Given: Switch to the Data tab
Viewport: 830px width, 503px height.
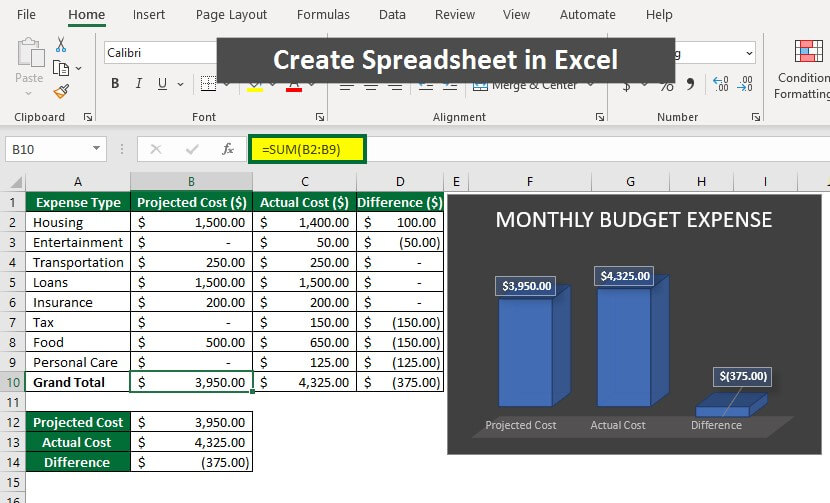Looking at the screenshot, I should [x=392, y=15].
